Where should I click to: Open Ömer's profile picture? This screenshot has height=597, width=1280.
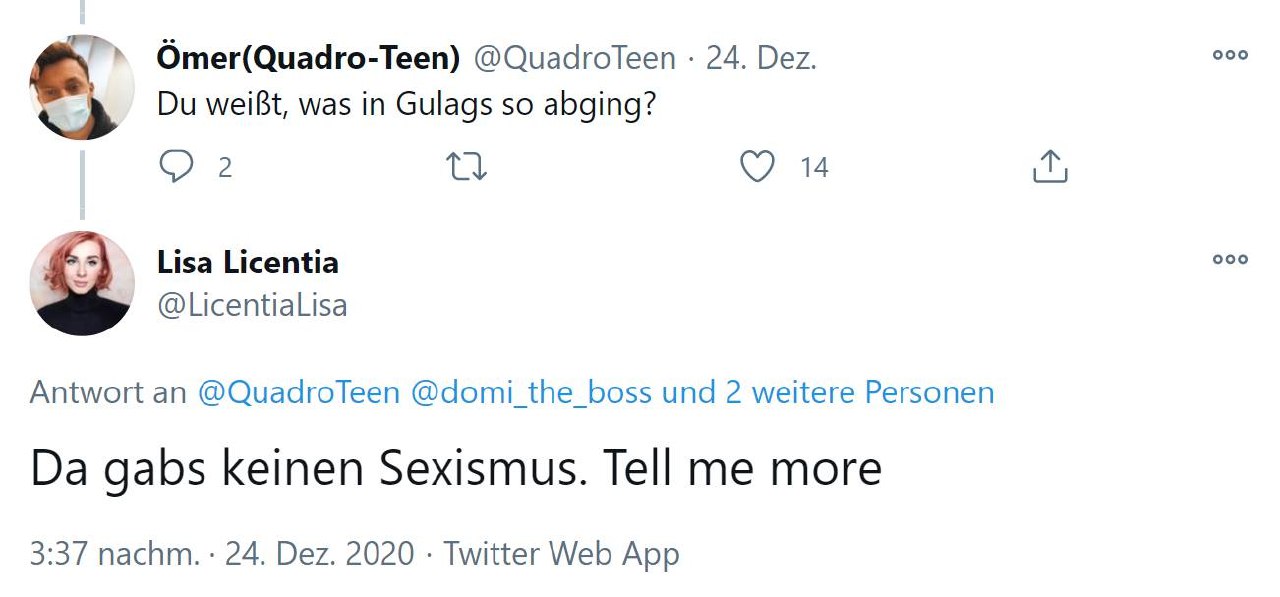82,87
